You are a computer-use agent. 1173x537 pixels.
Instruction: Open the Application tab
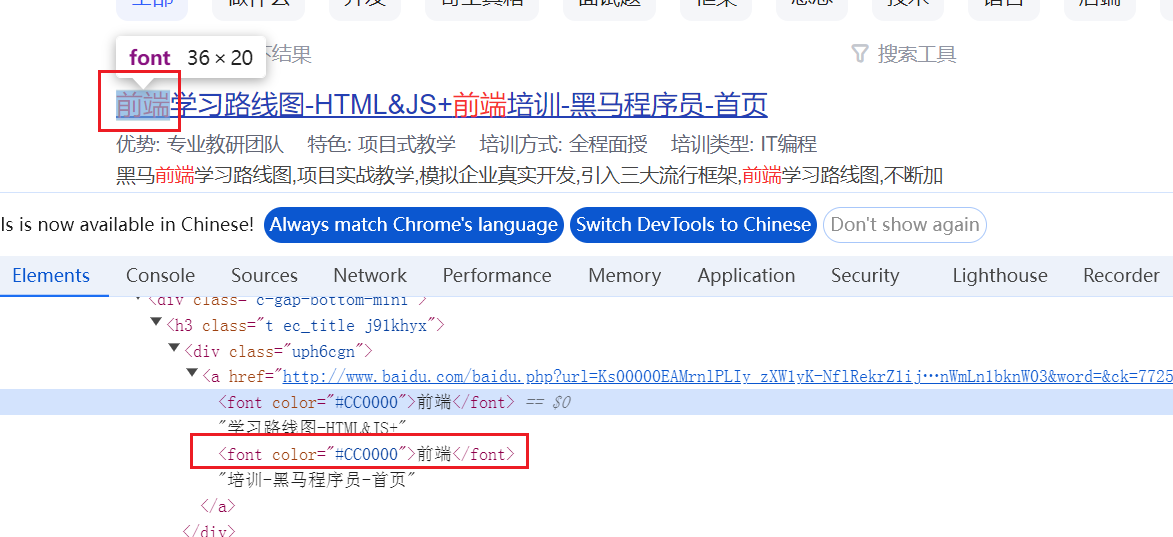click(x=746, y=276)
